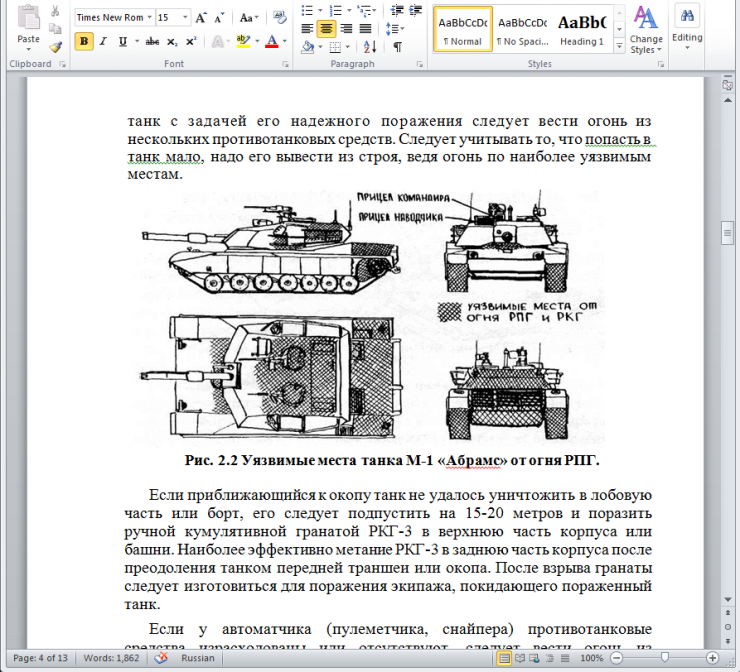Toggle Underline formatting
Image resolution: width=740 pixels, height=672 pixels.
pos(123,42)
